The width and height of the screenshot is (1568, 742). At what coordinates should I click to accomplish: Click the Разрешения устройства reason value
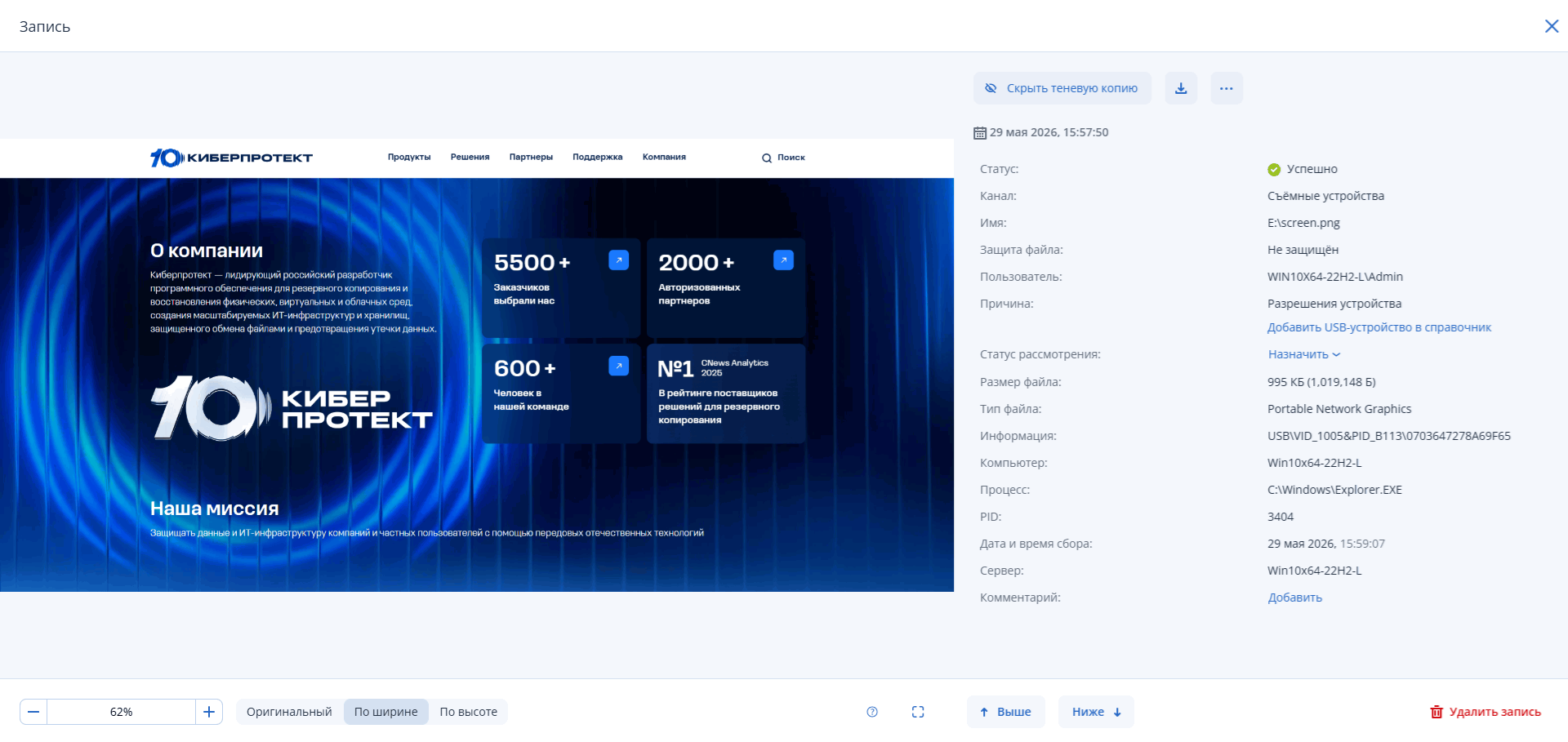[1334, 304]
